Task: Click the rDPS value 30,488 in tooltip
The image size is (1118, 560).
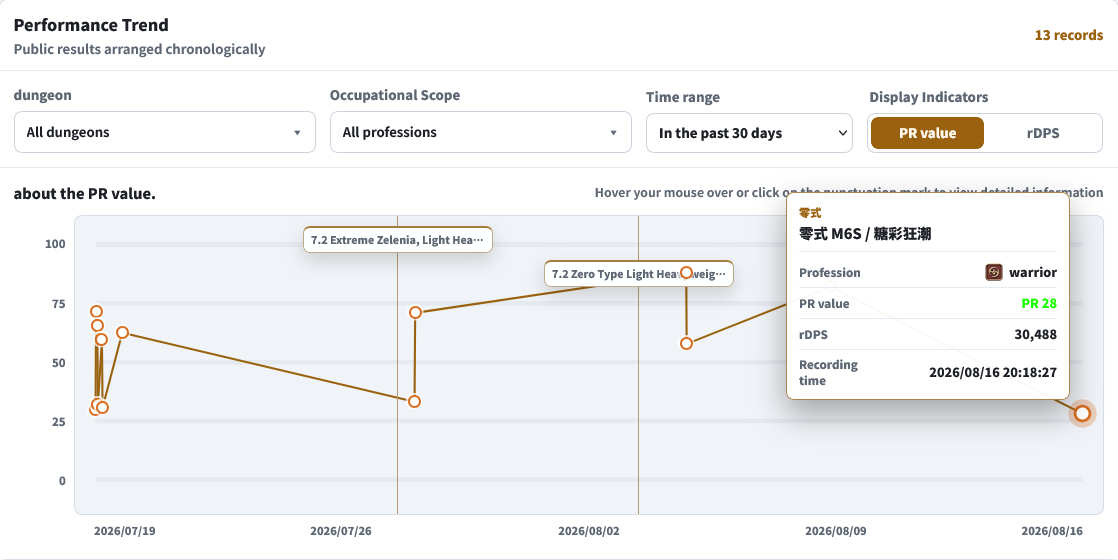Action: click(1035, 335)
